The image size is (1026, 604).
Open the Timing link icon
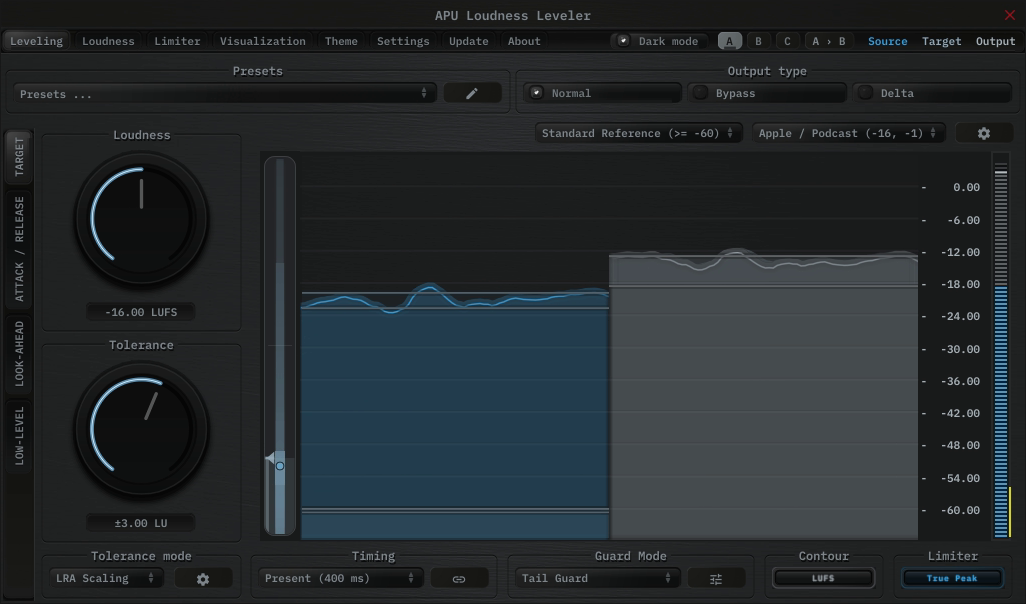coord(460,577)
